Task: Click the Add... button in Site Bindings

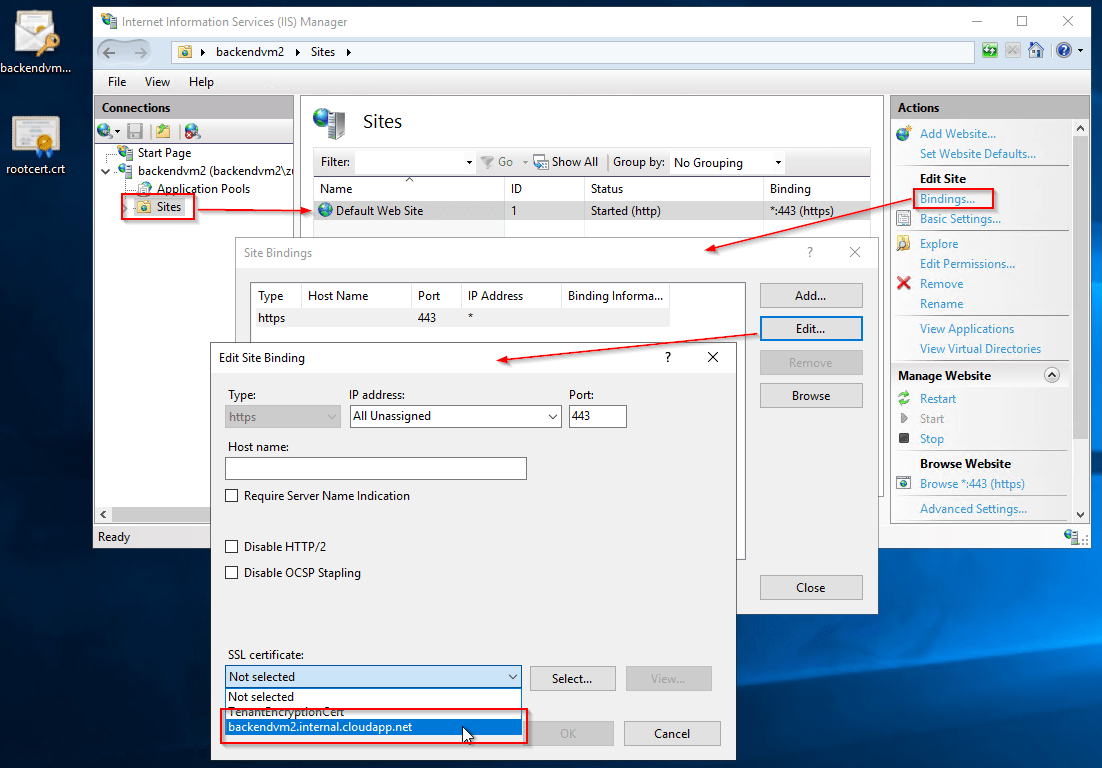Action: coord(811,296)
